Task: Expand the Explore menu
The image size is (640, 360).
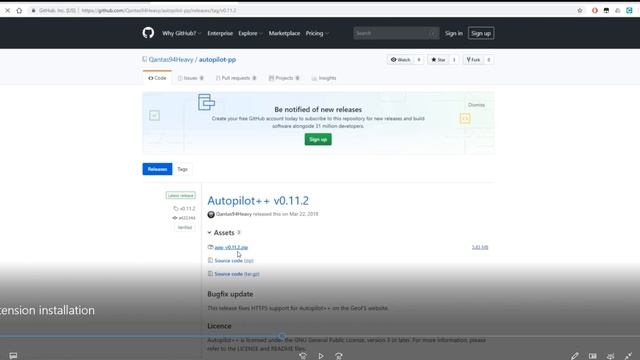Action: coord(250,33)
